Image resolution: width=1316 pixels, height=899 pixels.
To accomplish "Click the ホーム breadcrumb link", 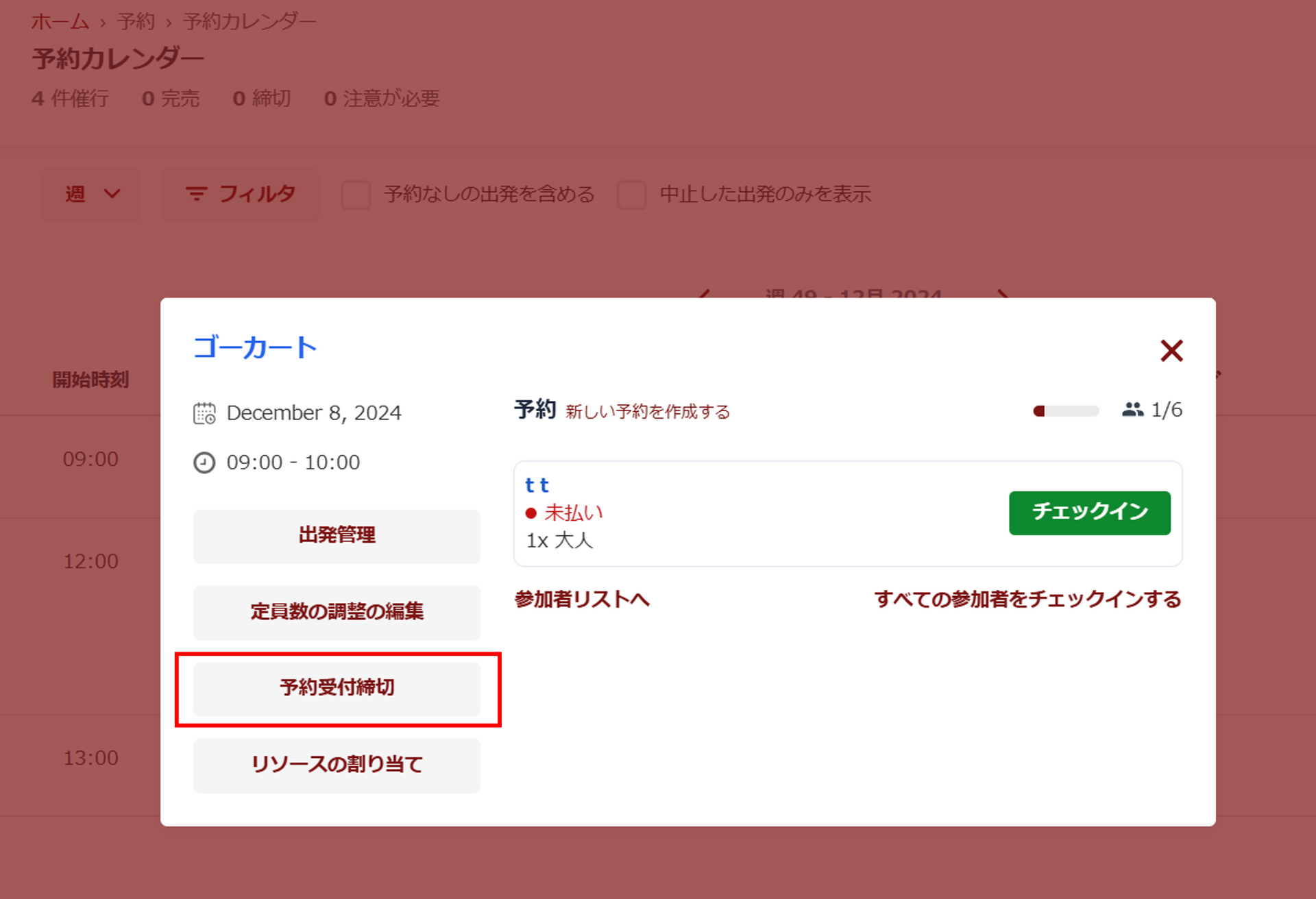I will [60, 22].
